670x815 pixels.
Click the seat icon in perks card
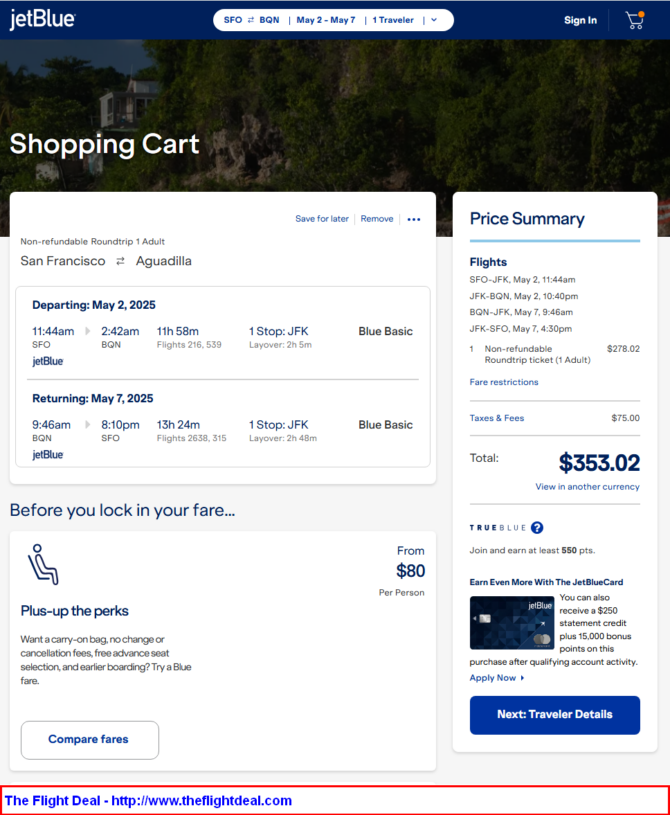pyautogui.click(x=43, y=565)
